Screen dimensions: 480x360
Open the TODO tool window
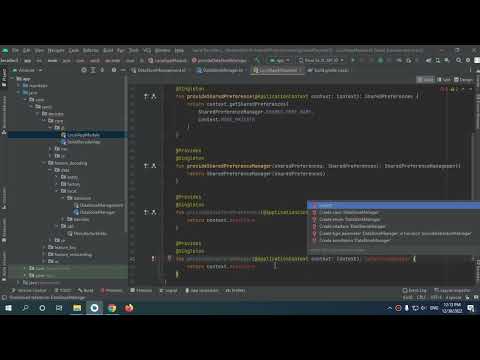pyautogui.click(x=62, y=291)
